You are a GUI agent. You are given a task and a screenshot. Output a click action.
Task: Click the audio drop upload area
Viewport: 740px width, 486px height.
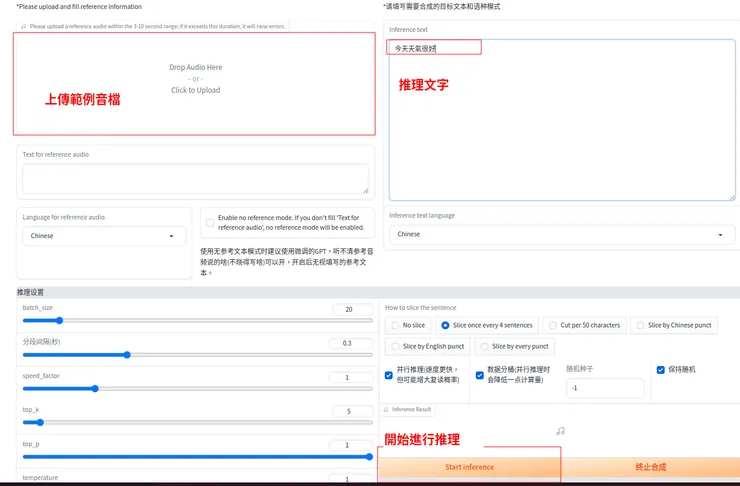pos(194,84)
